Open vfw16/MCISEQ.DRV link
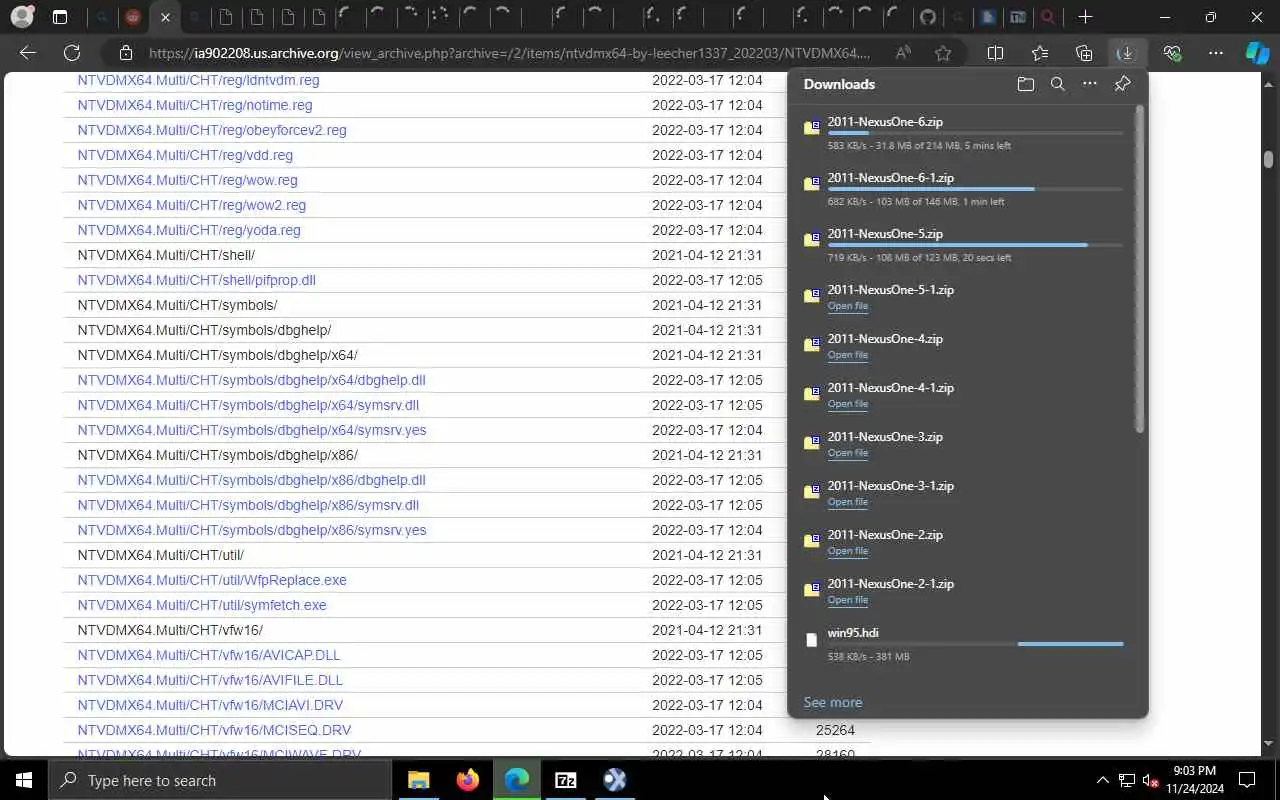 click(x=214, y=730)
